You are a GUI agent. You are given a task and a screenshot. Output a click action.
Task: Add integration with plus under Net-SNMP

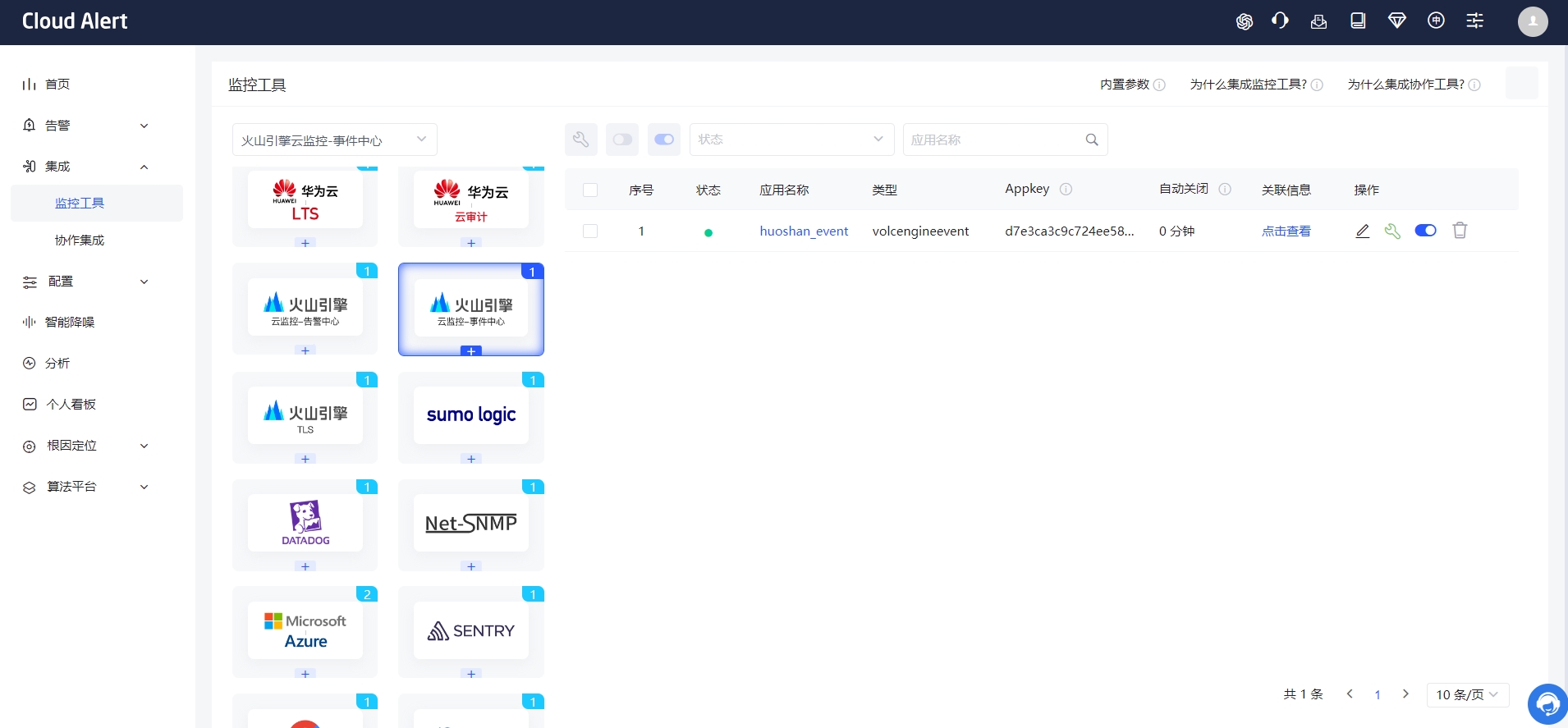point(471,566)
